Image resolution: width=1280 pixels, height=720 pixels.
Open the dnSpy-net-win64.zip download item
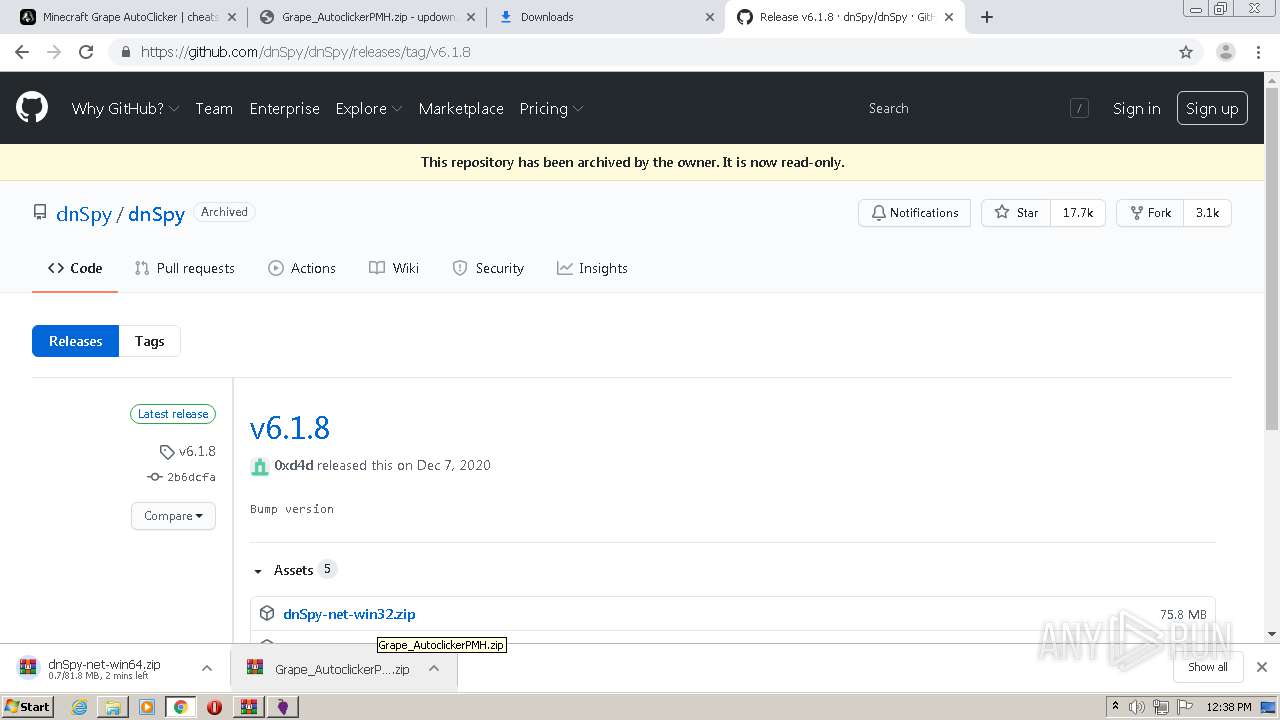[104, 669]
